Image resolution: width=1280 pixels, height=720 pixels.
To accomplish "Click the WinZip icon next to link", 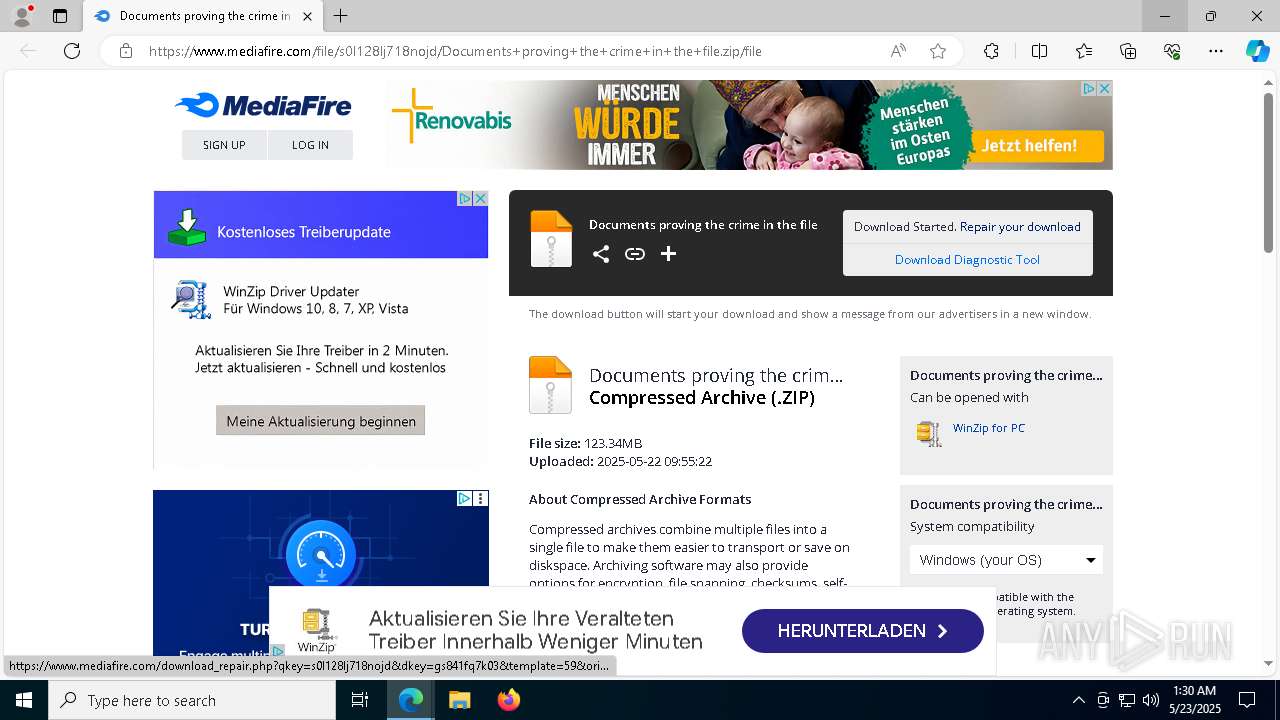I will pyautogui.click(x=929, y=433).
